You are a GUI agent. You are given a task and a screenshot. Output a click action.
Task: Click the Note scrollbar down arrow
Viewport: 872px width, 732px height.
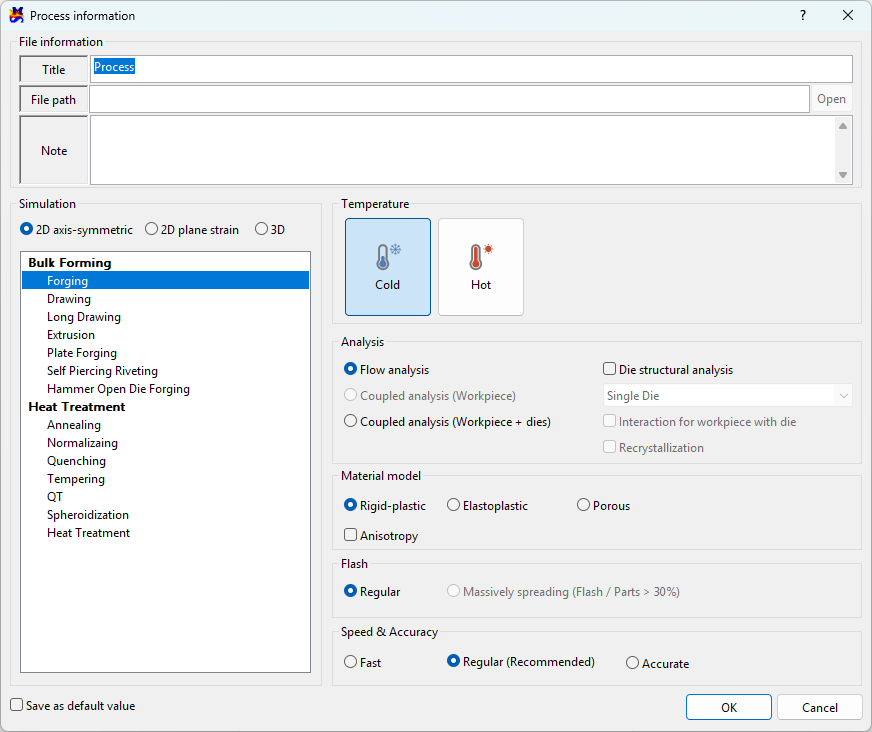pyautogui.click(x=843, y=175)
